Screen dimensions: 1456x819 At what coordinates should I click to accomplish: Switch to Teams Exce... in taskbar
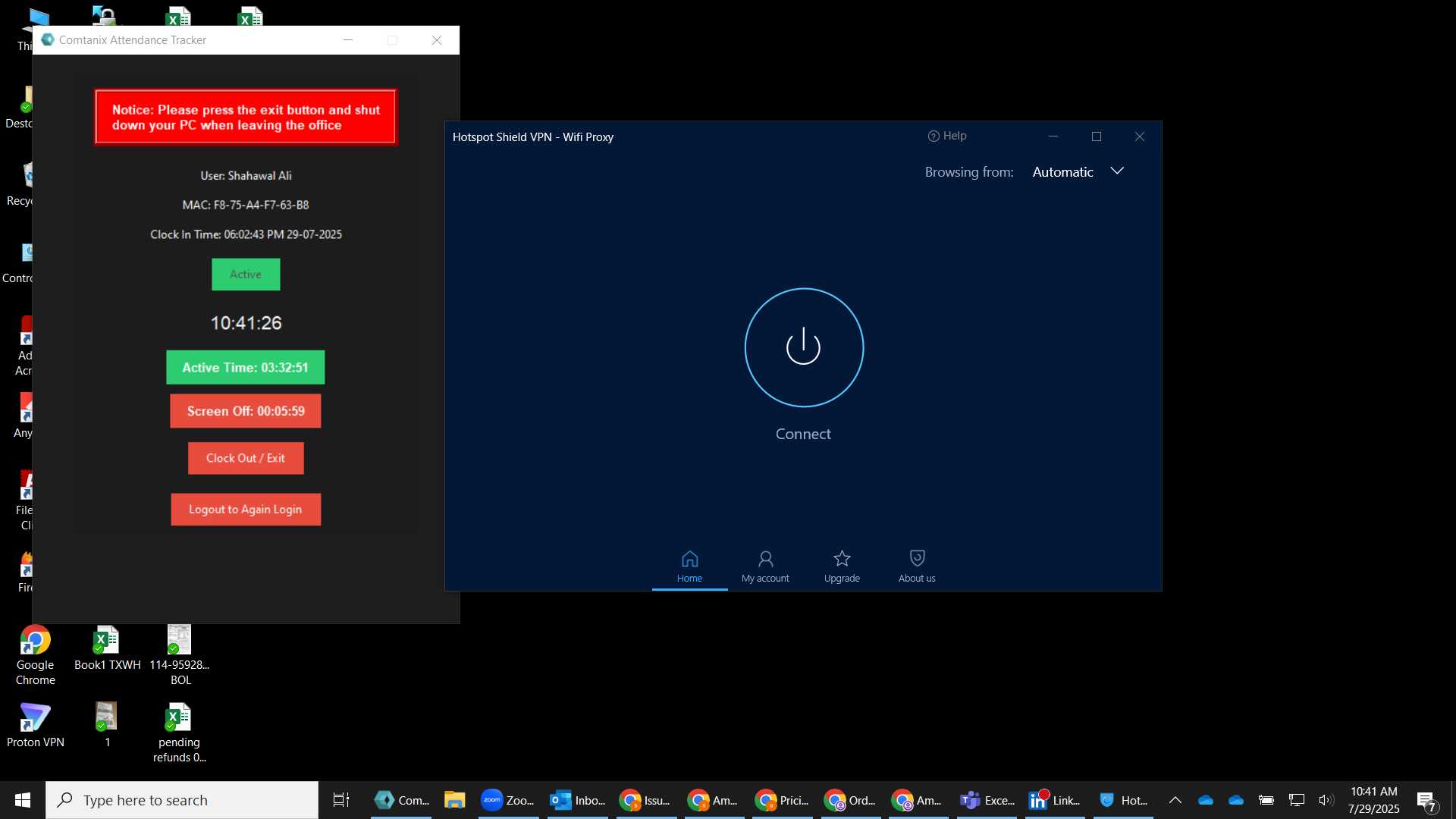pos(987,800)
